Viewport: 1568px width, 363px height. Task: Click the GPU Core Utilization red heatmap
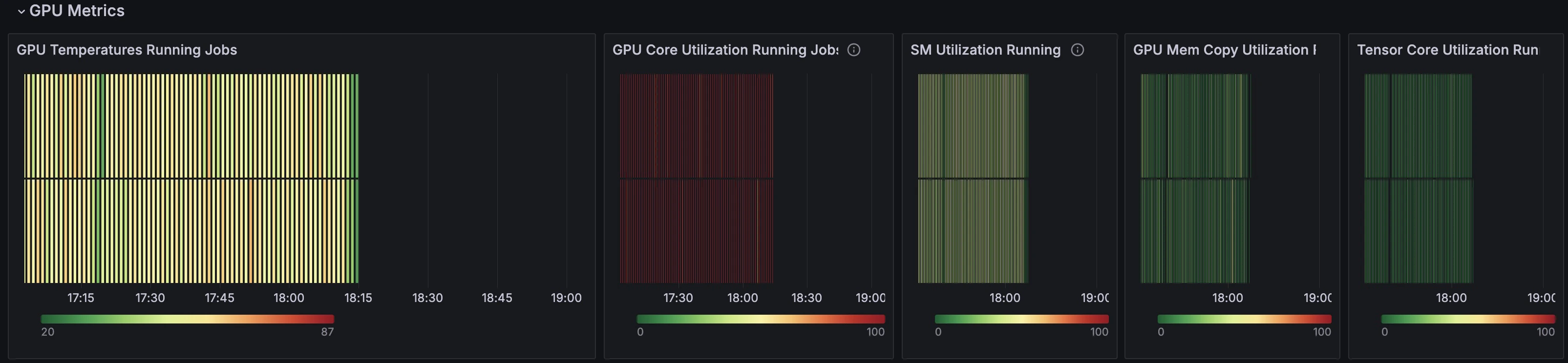pos(697,178)
